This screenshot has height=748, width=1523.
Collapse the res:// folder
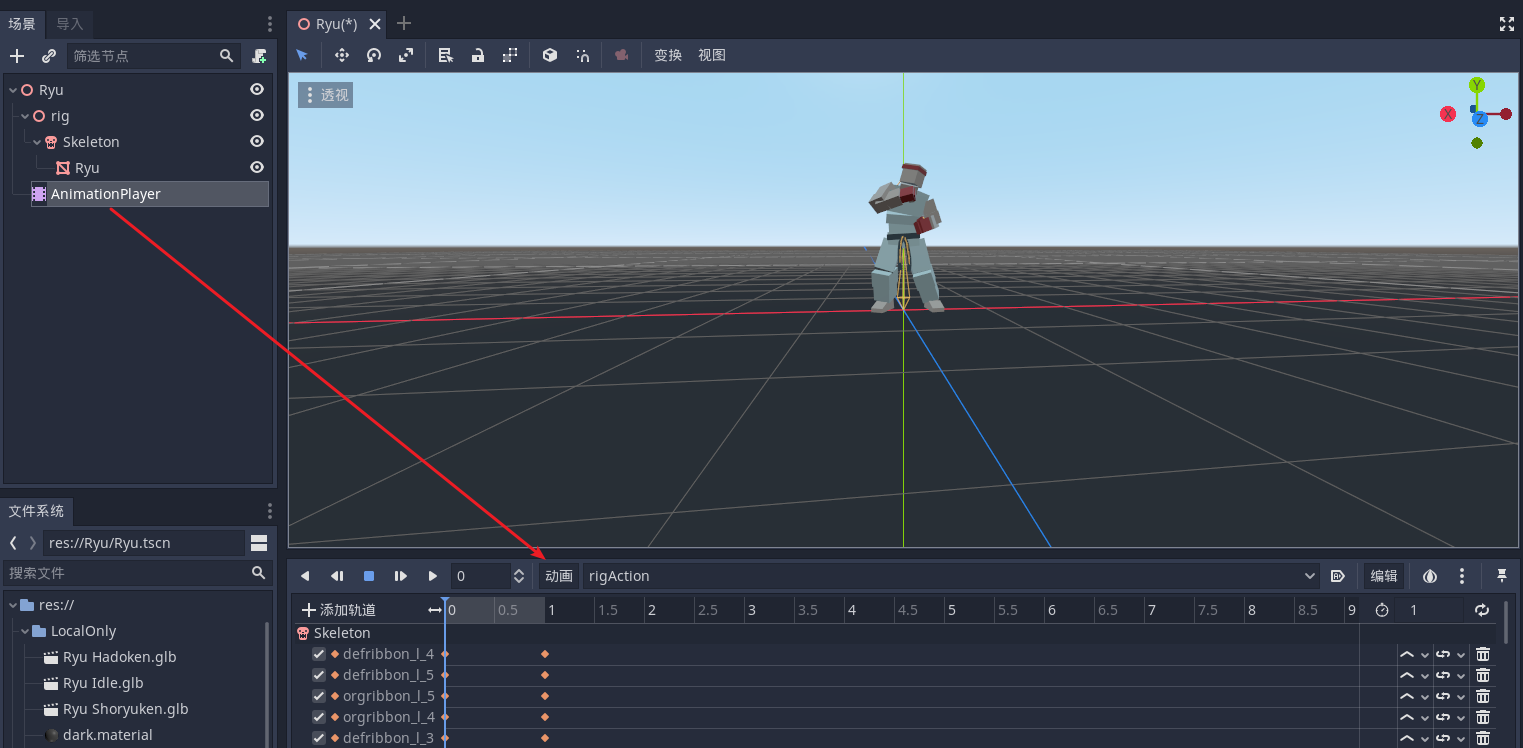point(13,605)
